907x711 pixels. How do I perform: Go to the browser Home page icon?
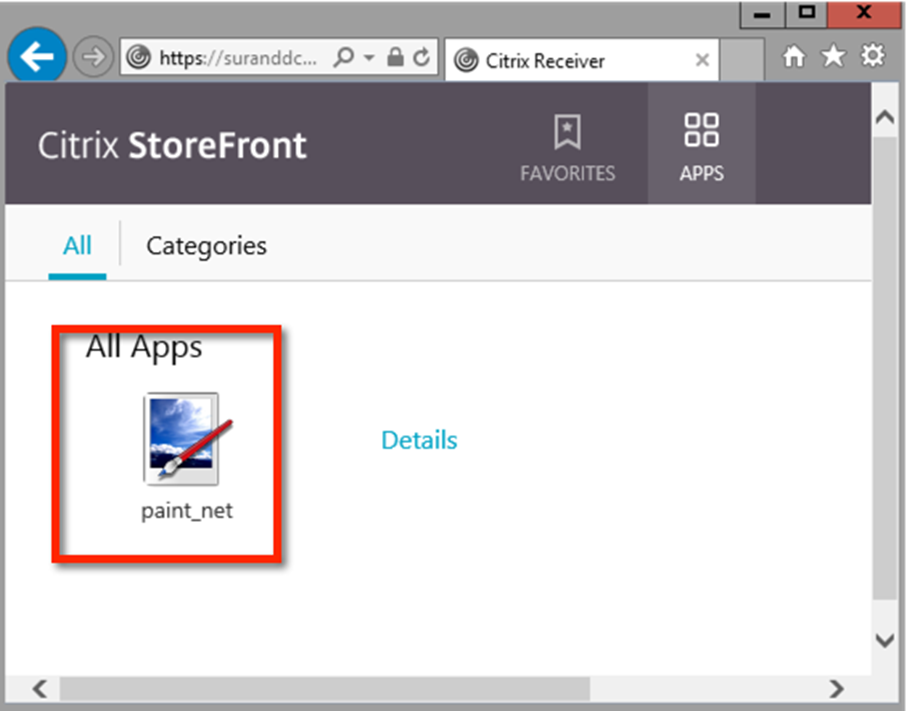point(794,57)
